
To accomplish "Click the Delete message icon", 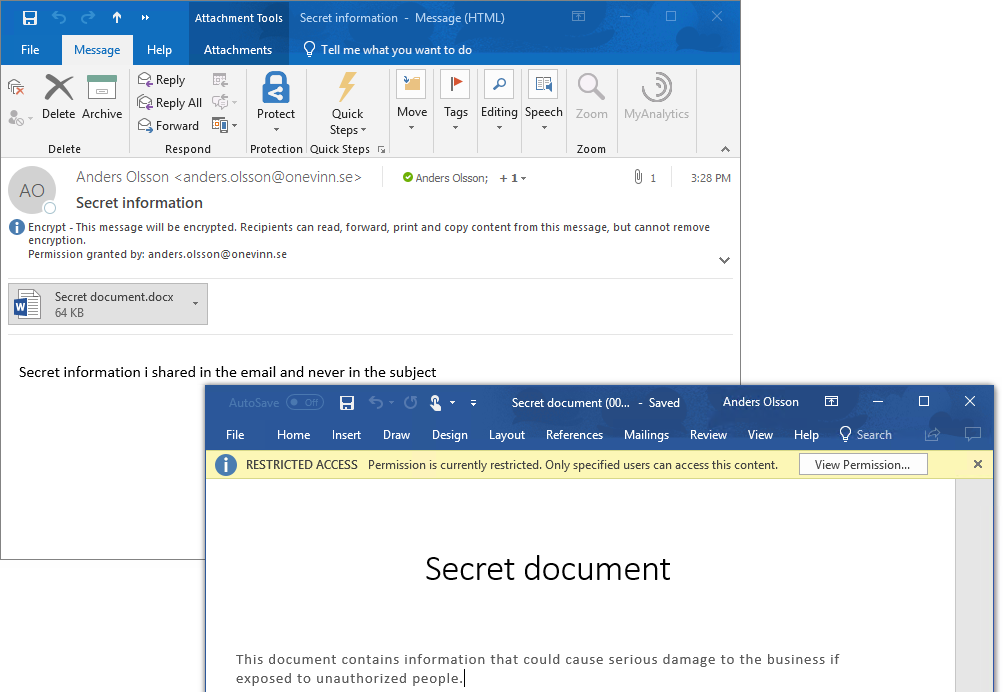I will point(59,90).
